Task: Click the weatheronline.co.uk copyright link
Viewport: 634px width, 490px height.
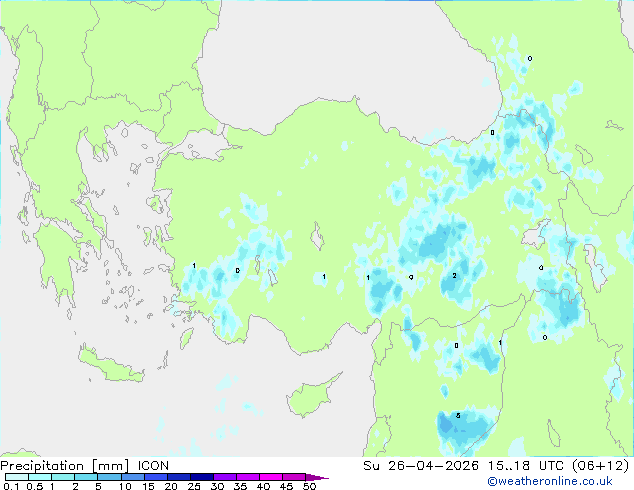Action: pyautogui.click(x=550, y=481)
